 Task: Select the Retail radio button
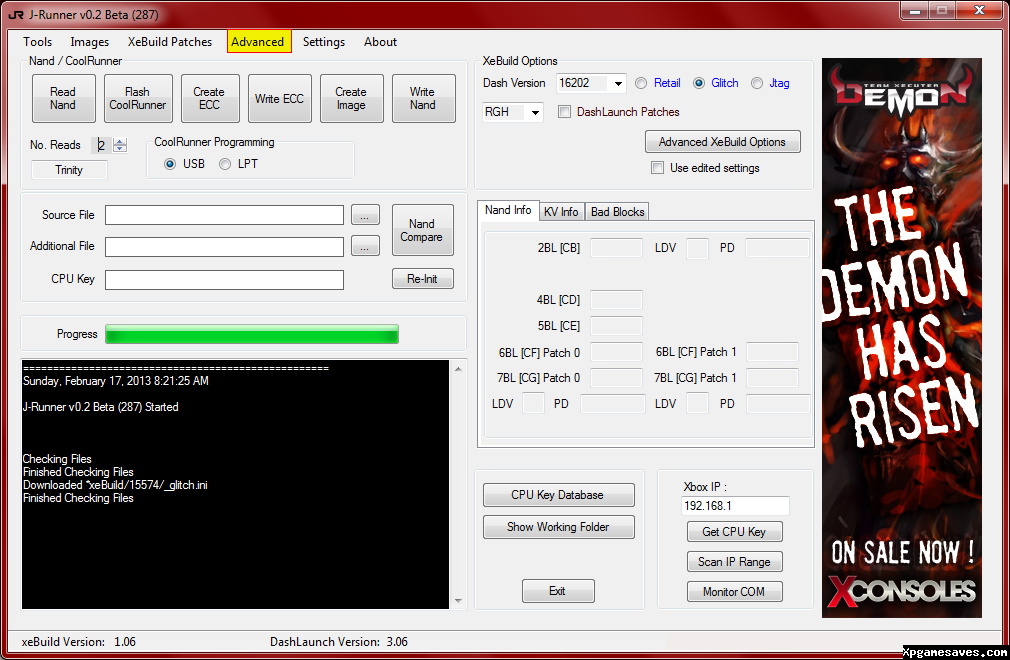coord(642,83)
